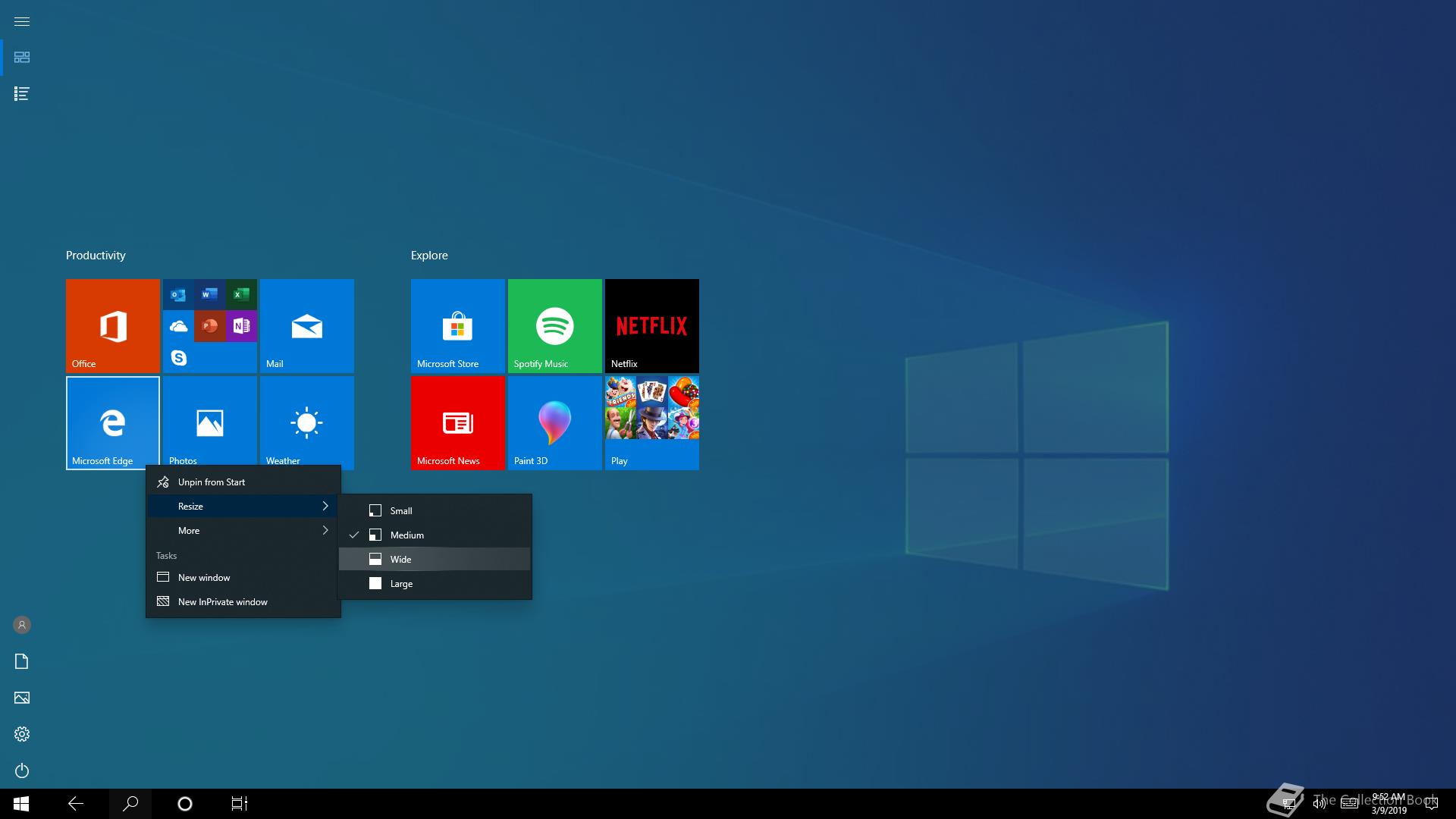This screenshot has height=819, width=1456.
Task: Click the taskbar Back button
Action: click(76, 804)
